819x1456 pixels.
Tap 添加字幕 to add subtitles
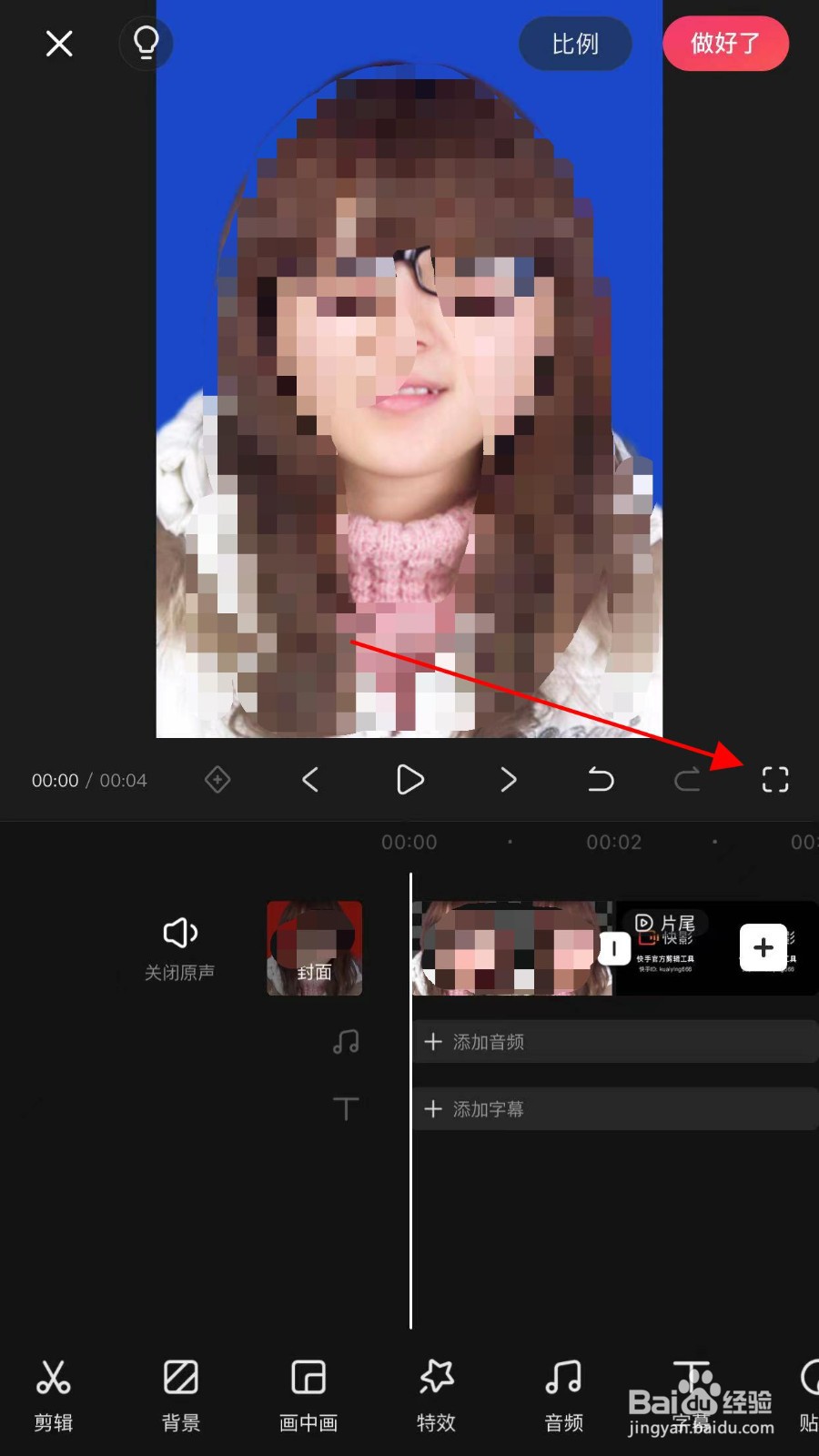[x=616, y=1109]
